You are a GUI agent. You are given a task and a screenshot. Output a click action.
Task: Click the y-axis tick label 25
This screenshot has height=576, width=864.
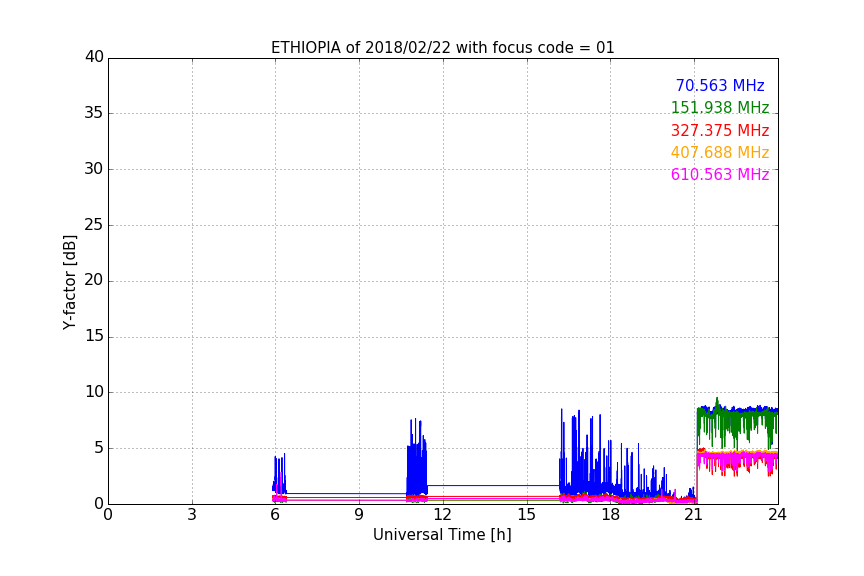click(94, 224)
